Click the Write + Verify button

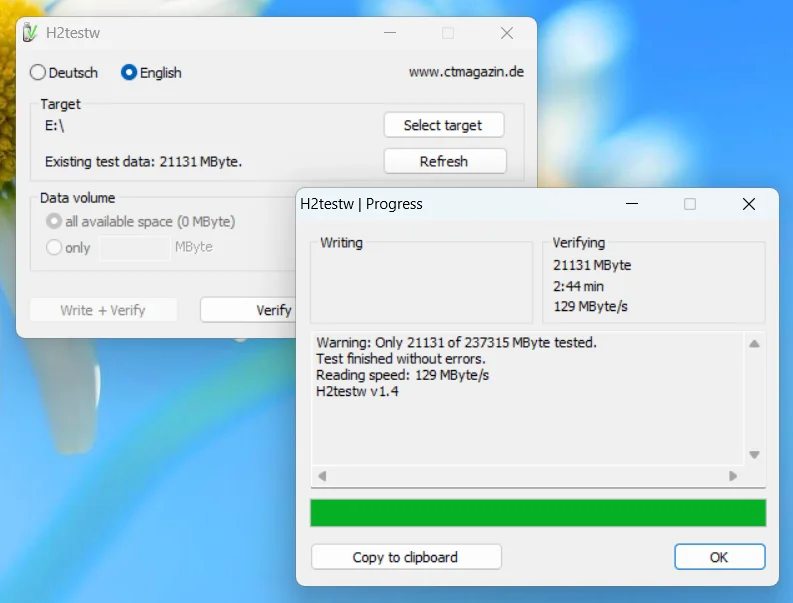point(103,310)
